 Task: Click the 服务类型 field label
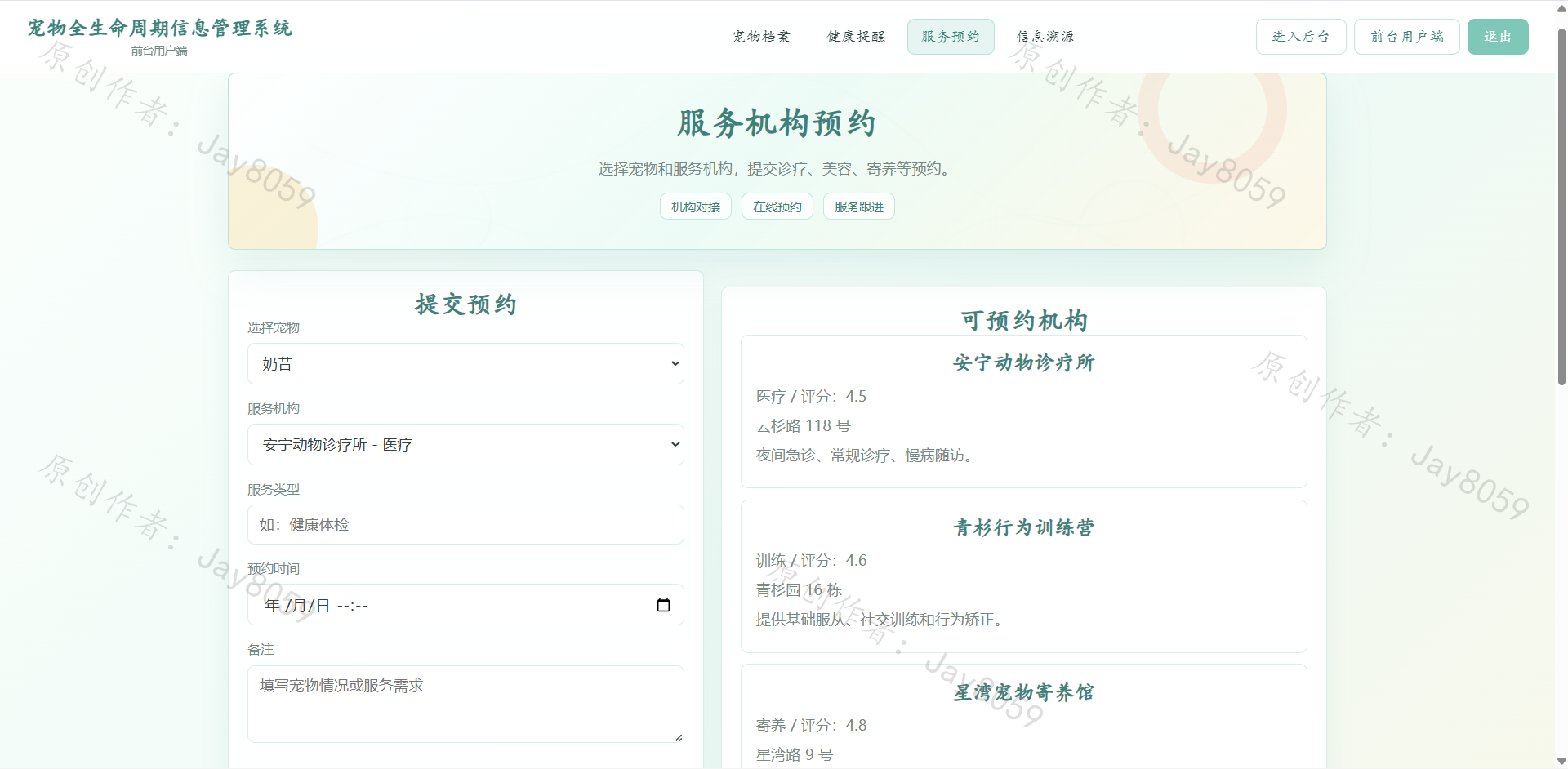pos(274,489)
